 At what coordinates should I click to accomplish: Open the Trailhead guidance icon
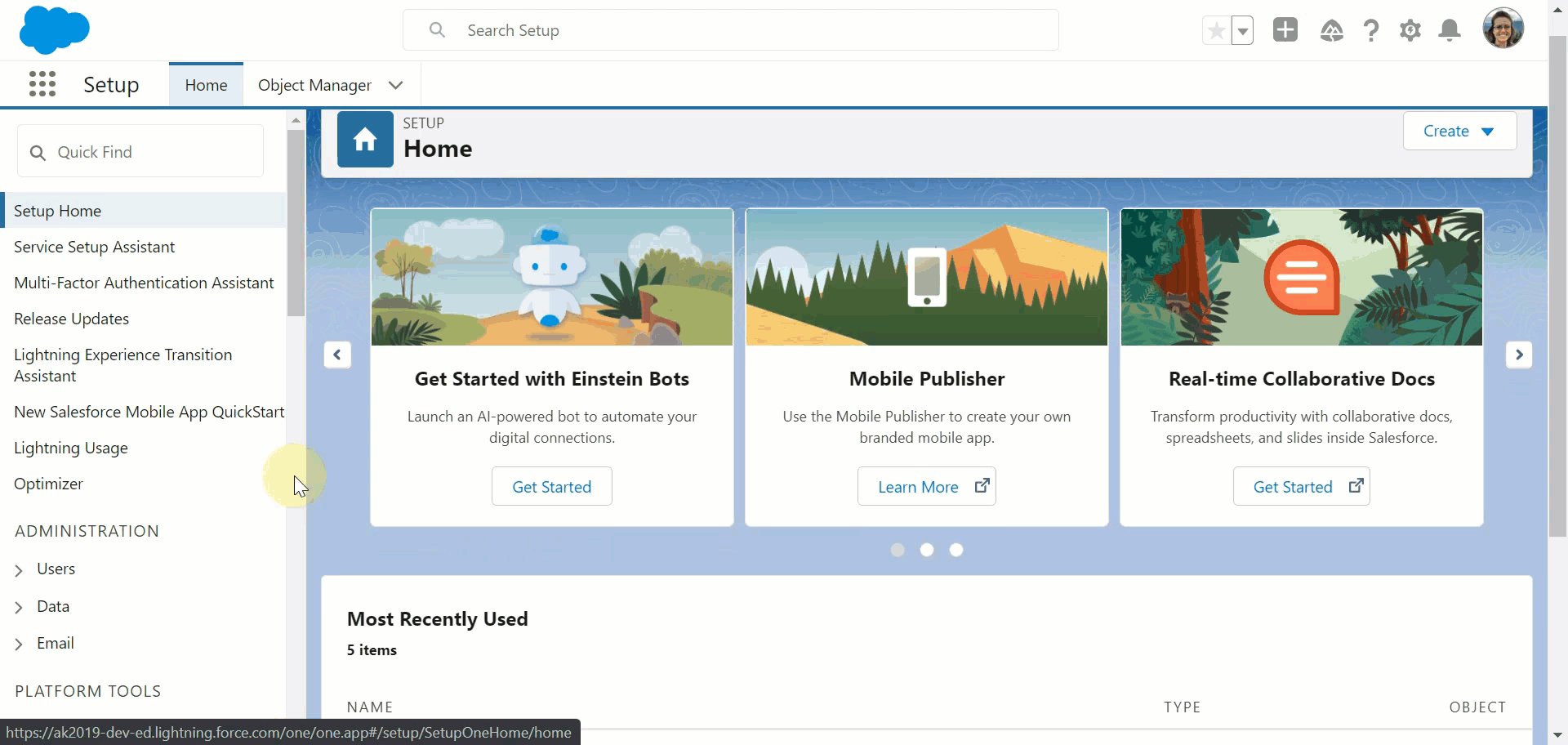(1331, 31)
